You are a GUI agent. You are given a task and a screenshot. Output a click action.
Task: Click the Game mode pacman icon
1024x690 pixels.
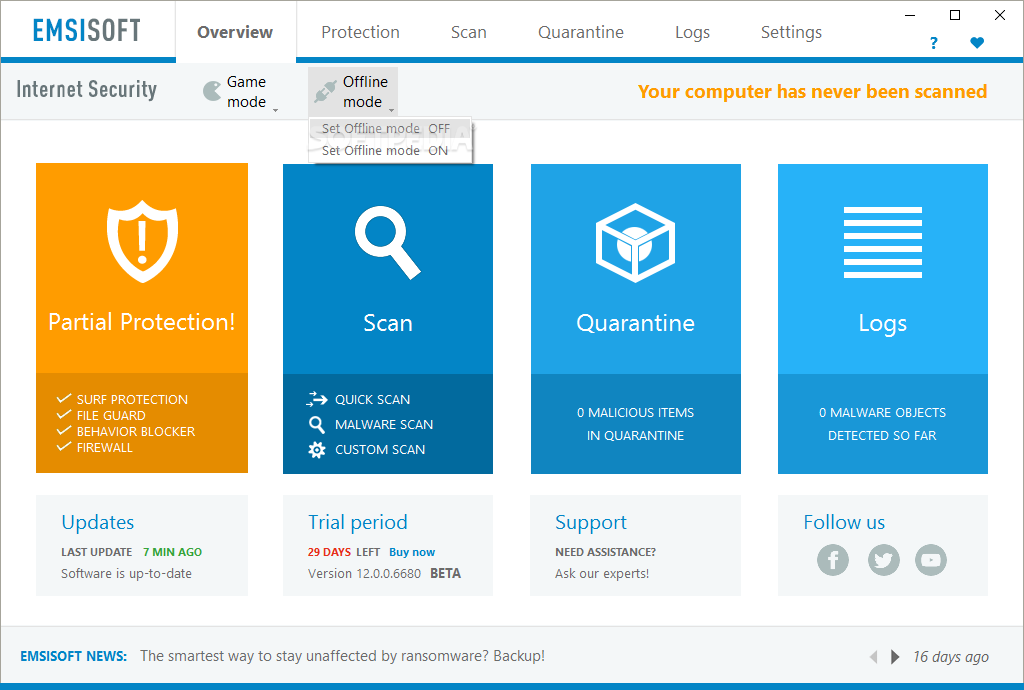coord(212,91)
